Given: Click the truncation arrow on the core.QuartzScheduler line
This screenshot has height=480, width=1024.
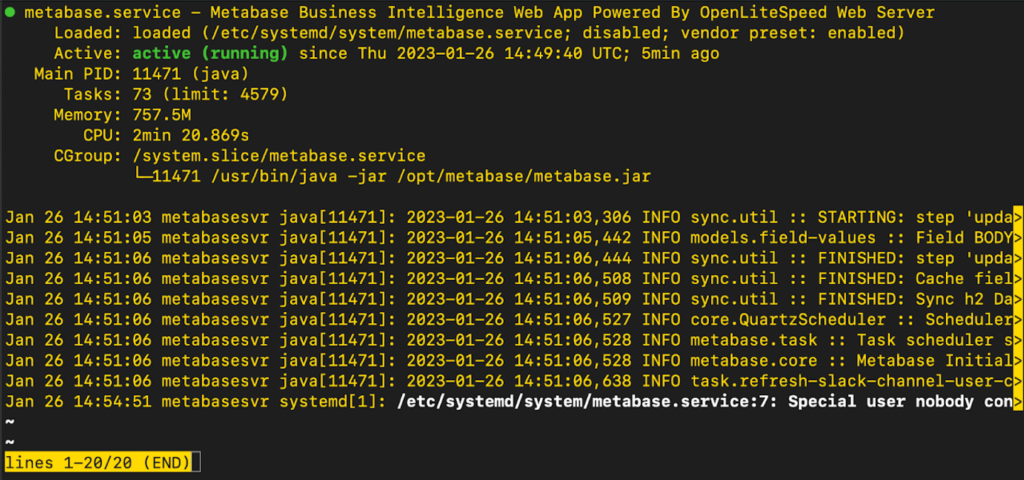Looking at the screenshot, I should (x=1018, y=320).
